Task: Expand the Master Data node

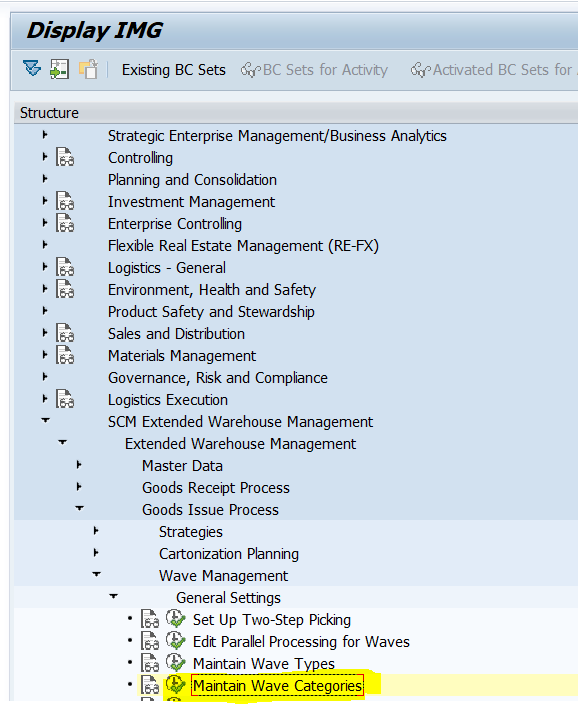Action: (79, 464)
